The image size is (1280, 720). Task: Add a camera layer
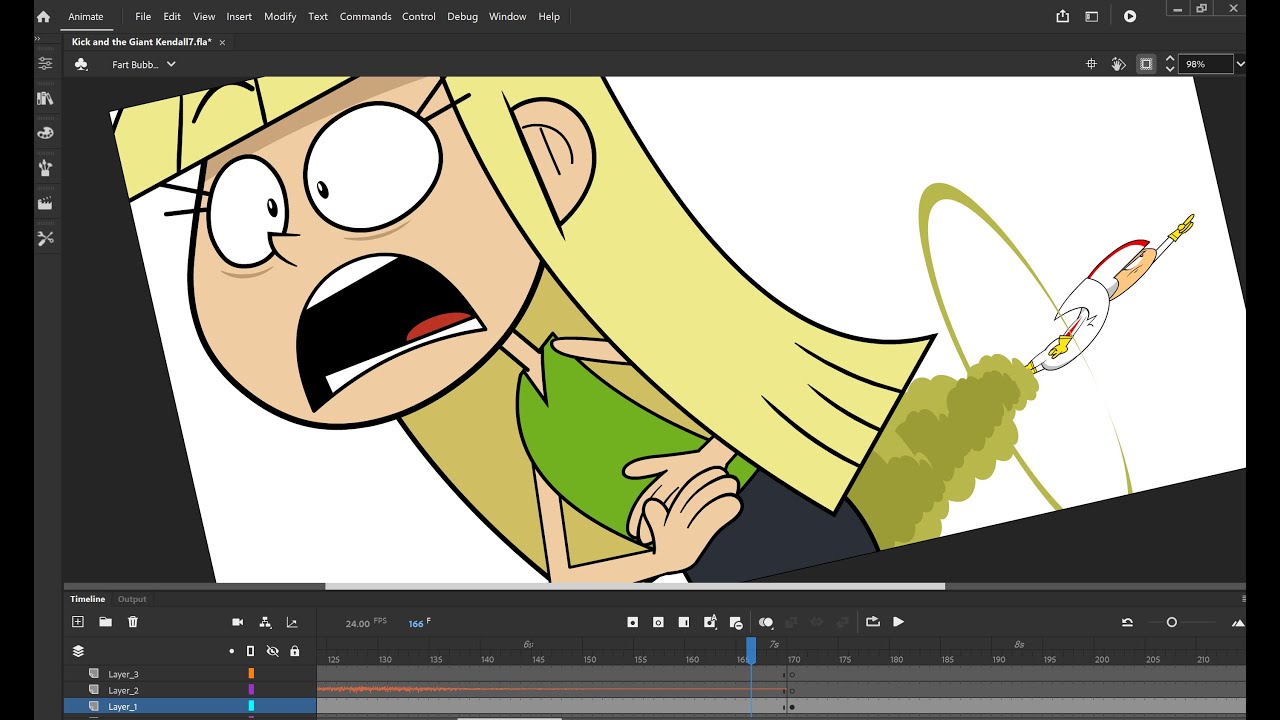tap(238, 622)
